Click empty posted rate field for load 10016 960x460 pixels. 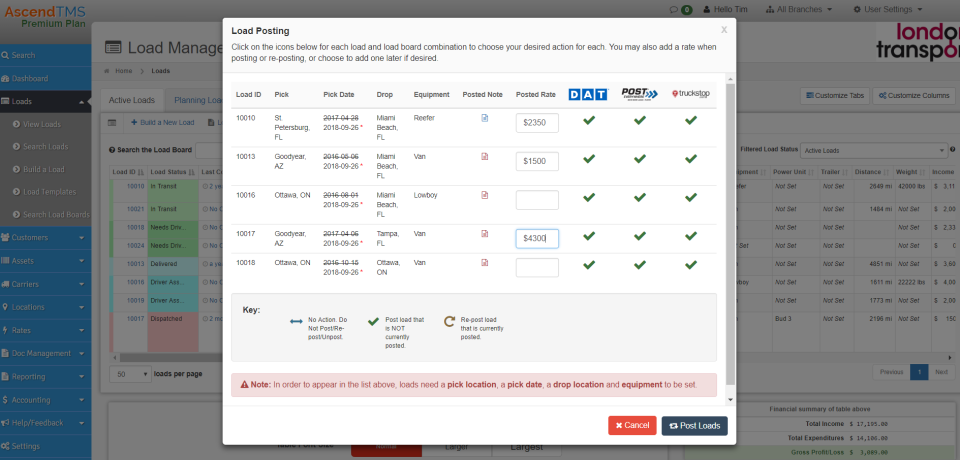(537, 200)
